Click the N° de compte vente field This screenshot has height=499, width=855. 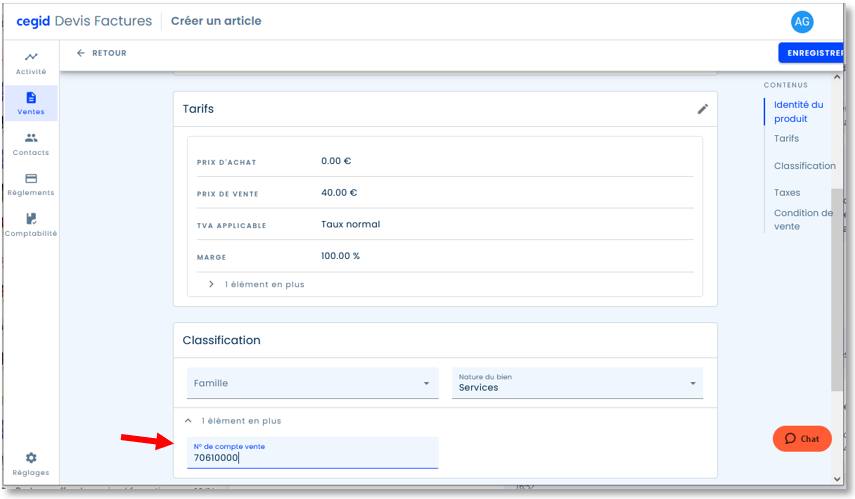point(312,453)
